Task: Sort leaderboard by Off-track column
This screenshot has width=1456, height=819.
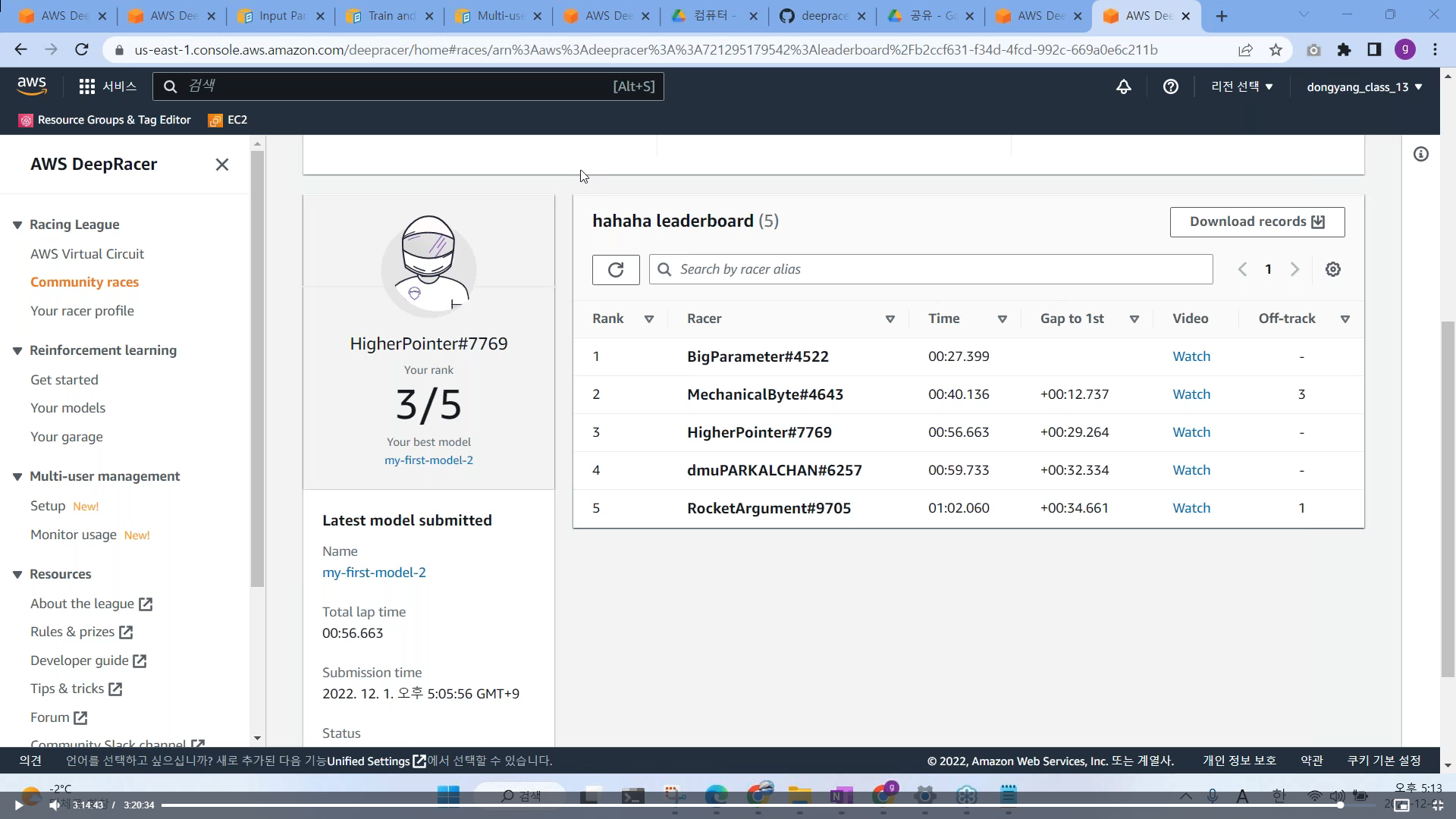Action: (x=1345, y=319)
